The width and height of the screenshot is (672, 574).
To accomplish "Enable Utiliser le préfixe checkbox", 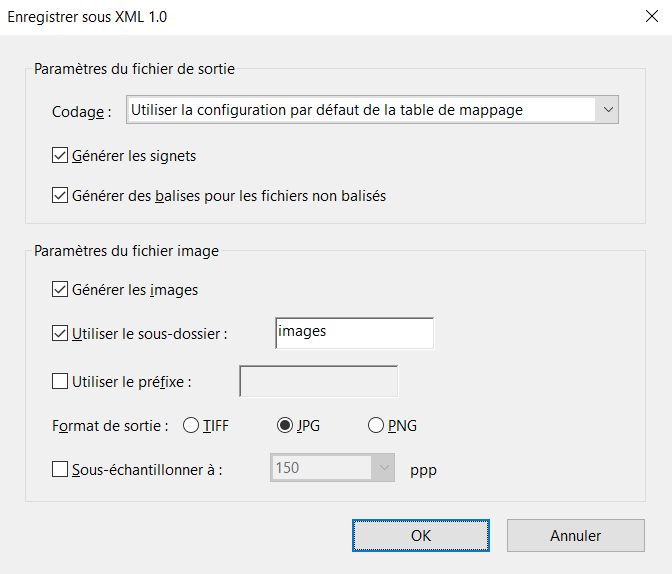I will (60, 381).
